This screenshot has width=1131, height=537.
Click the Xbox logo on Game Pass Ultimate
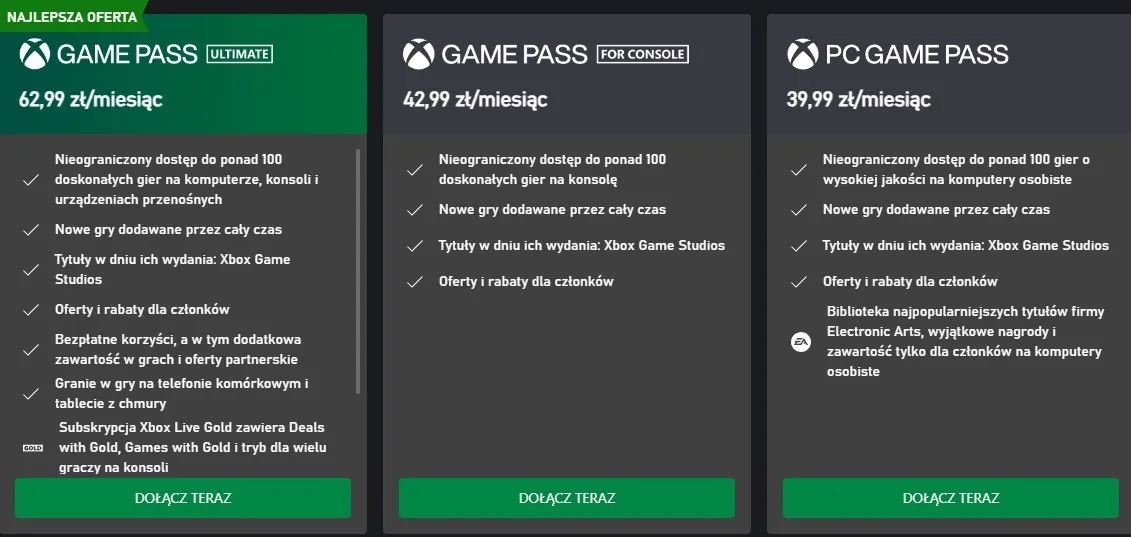[x=34, y=54]
